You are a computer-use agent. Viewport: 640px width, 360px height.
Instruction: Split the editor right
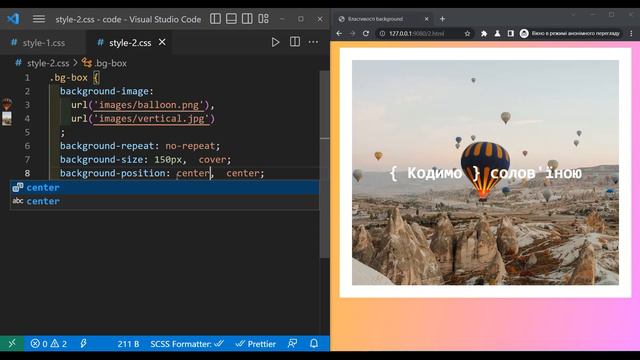pos(295,42)
